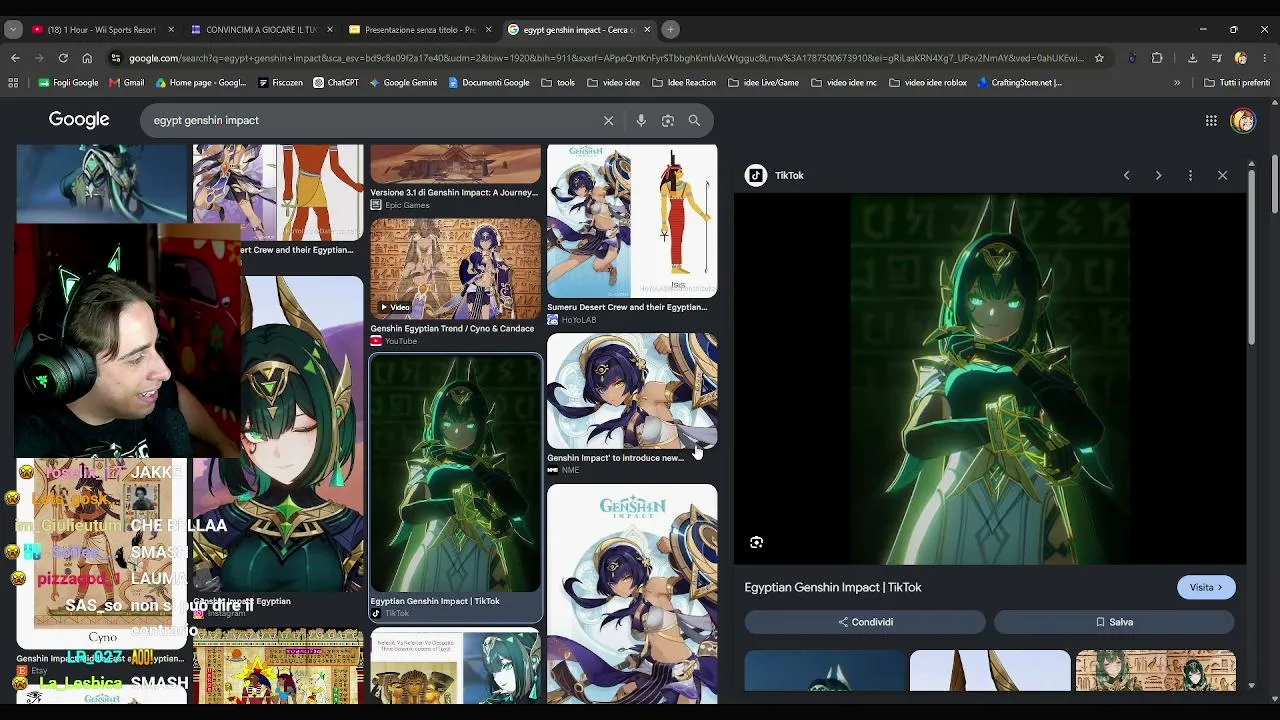Image resolution: width=1280 pixels, height=720 pixels.
Task: Focus the egypt genshin impact search field
Action: click(370, 120)
